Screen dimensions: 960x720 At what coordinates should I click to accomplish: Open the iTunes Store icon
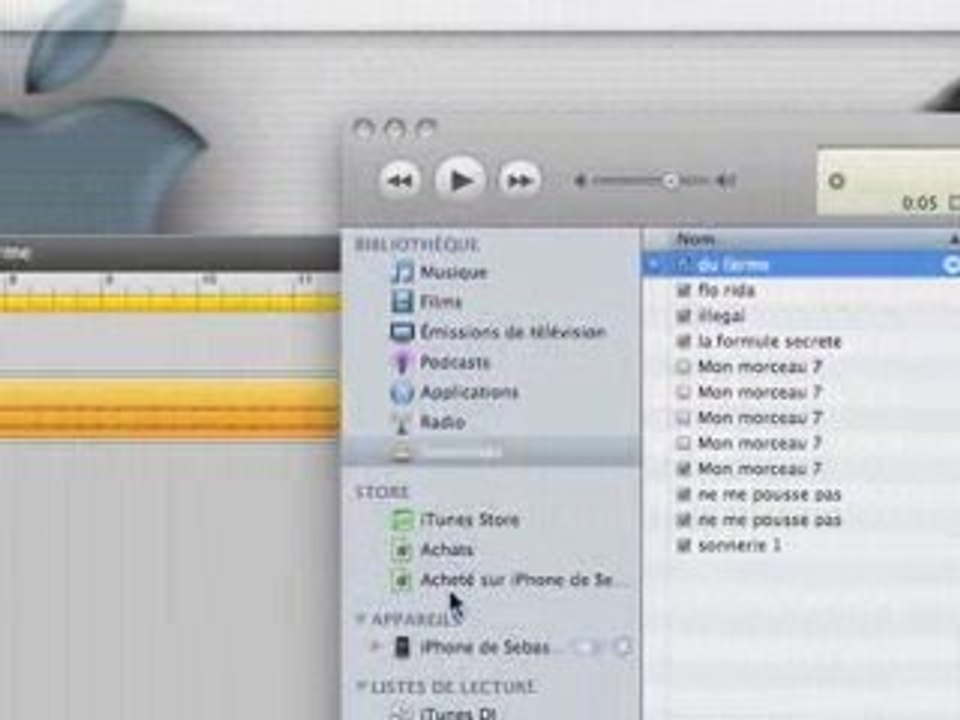click(x=402, y=520)
